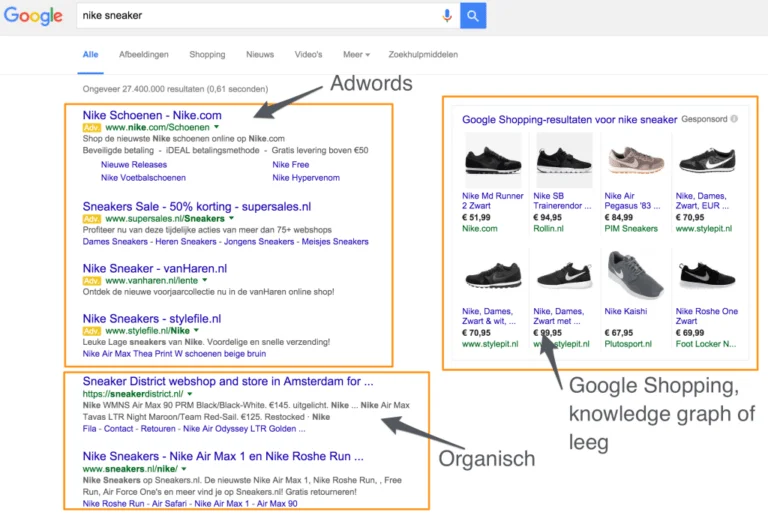Open the Air Max 90 sitelink

point(277,504)
